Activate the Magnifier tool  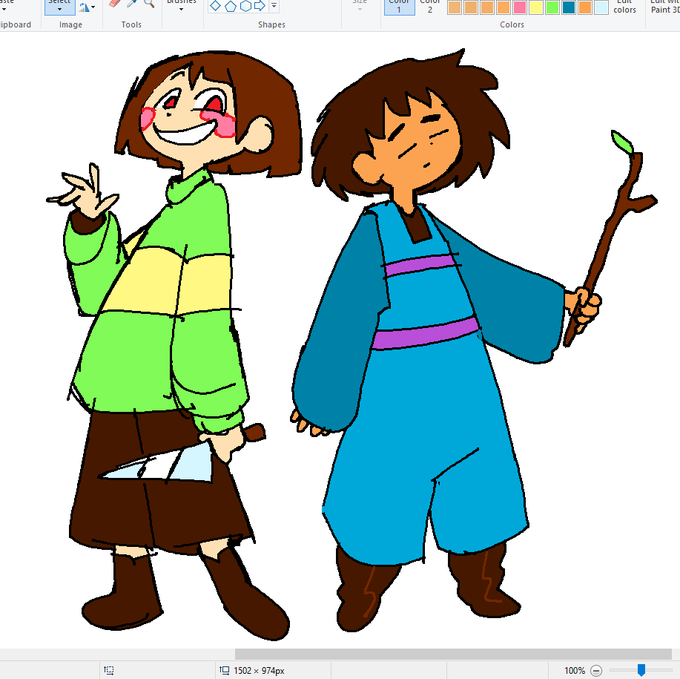point(149,3)
